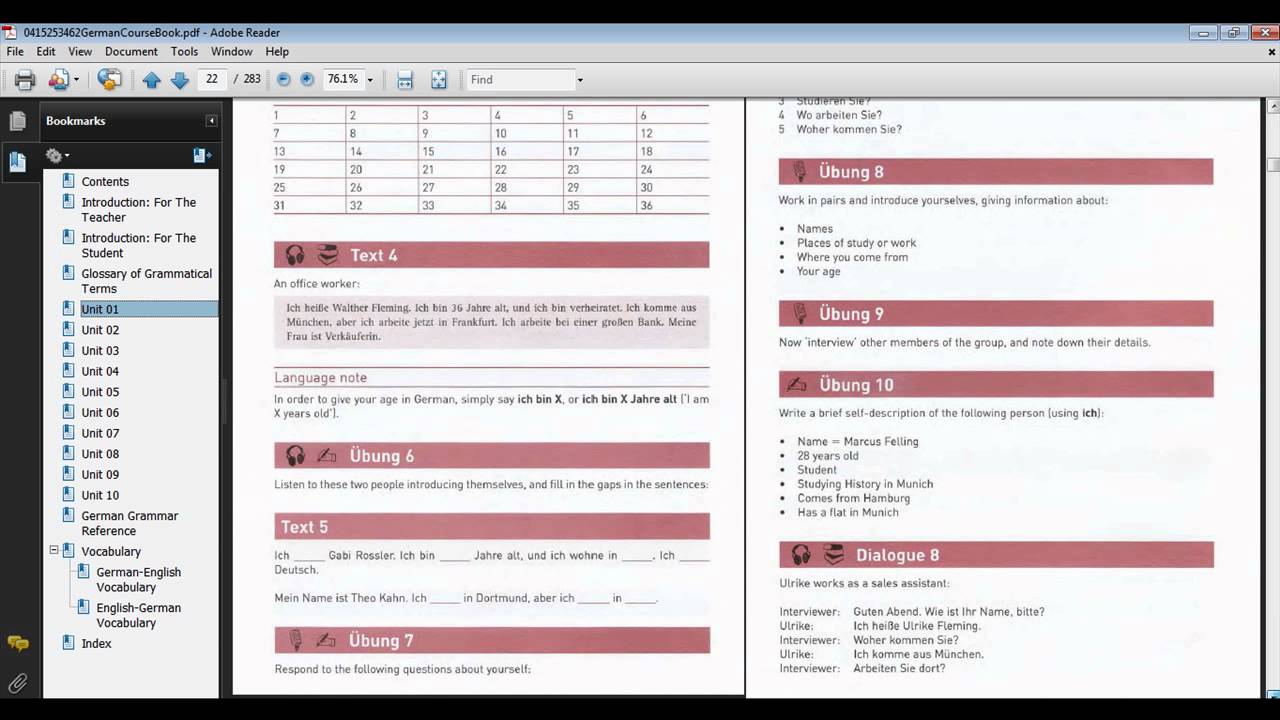This screenshot has height=720, width=1280.
Task: Jump to the Unit 08 bookmark
Action: pos(100,454)
